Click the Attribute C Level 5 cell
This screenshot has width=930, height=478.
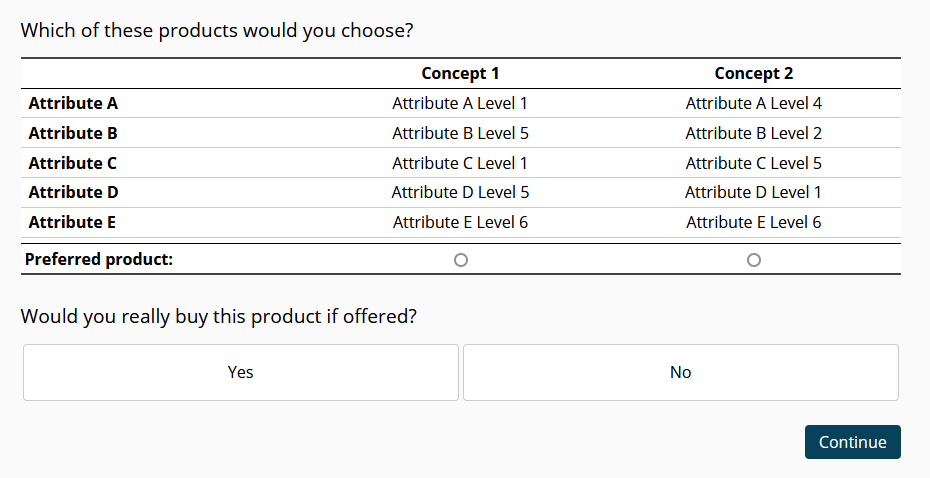754,163
